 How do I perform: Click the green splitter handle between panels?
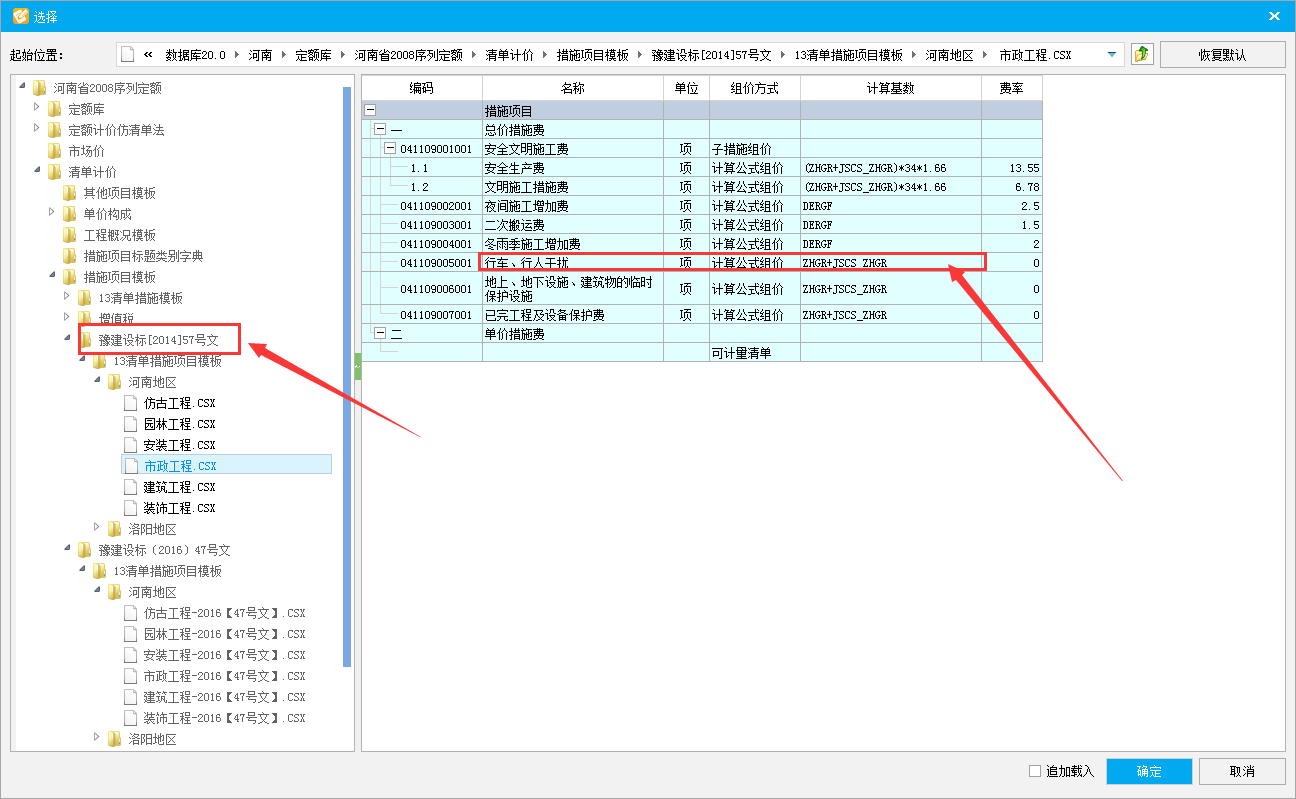(x=358, y=366)
